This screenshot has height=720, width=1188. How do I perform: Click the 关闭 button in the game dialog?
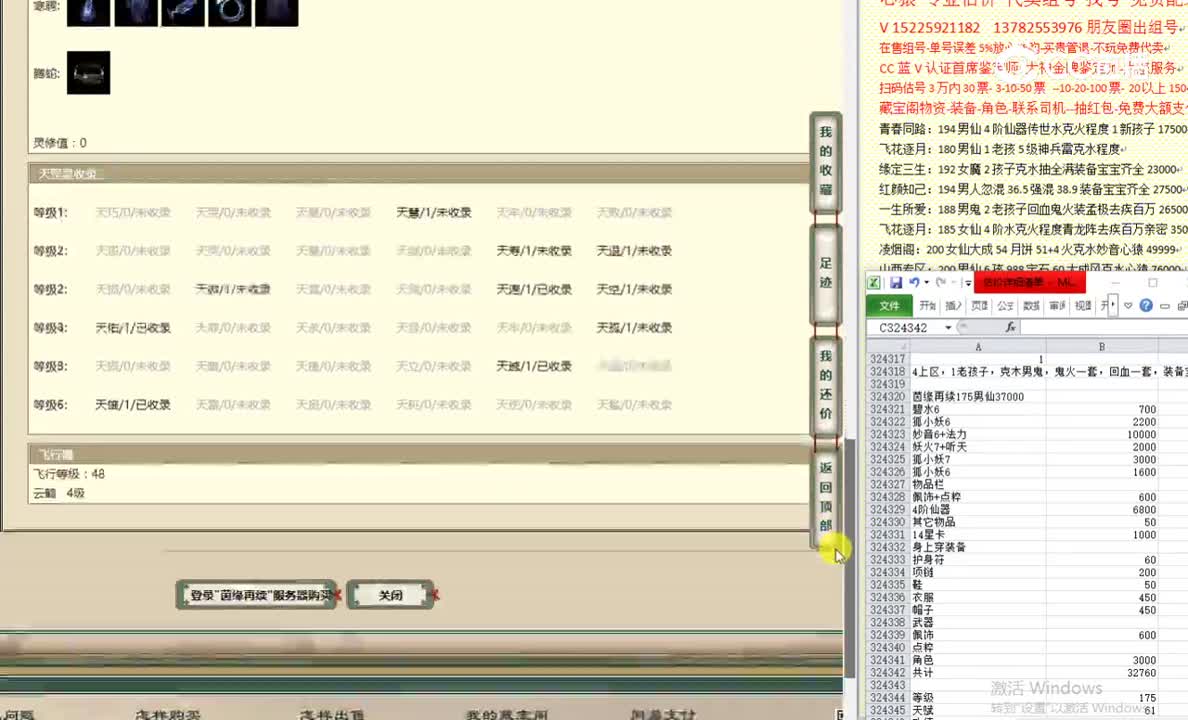[390, 594]
